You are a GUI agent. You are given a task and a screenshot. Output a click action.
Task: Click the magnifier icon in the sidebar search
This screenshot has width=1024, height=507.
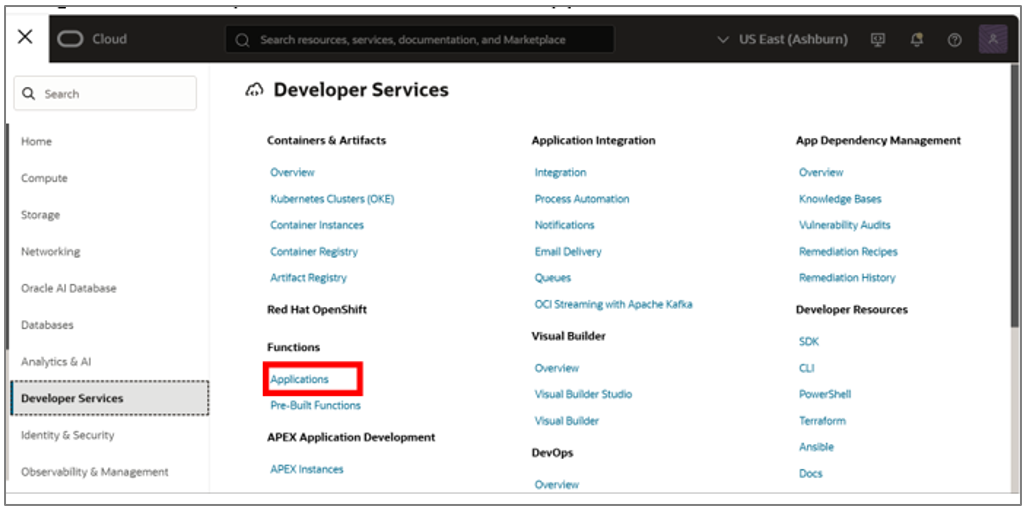click(x=28, y=93)
